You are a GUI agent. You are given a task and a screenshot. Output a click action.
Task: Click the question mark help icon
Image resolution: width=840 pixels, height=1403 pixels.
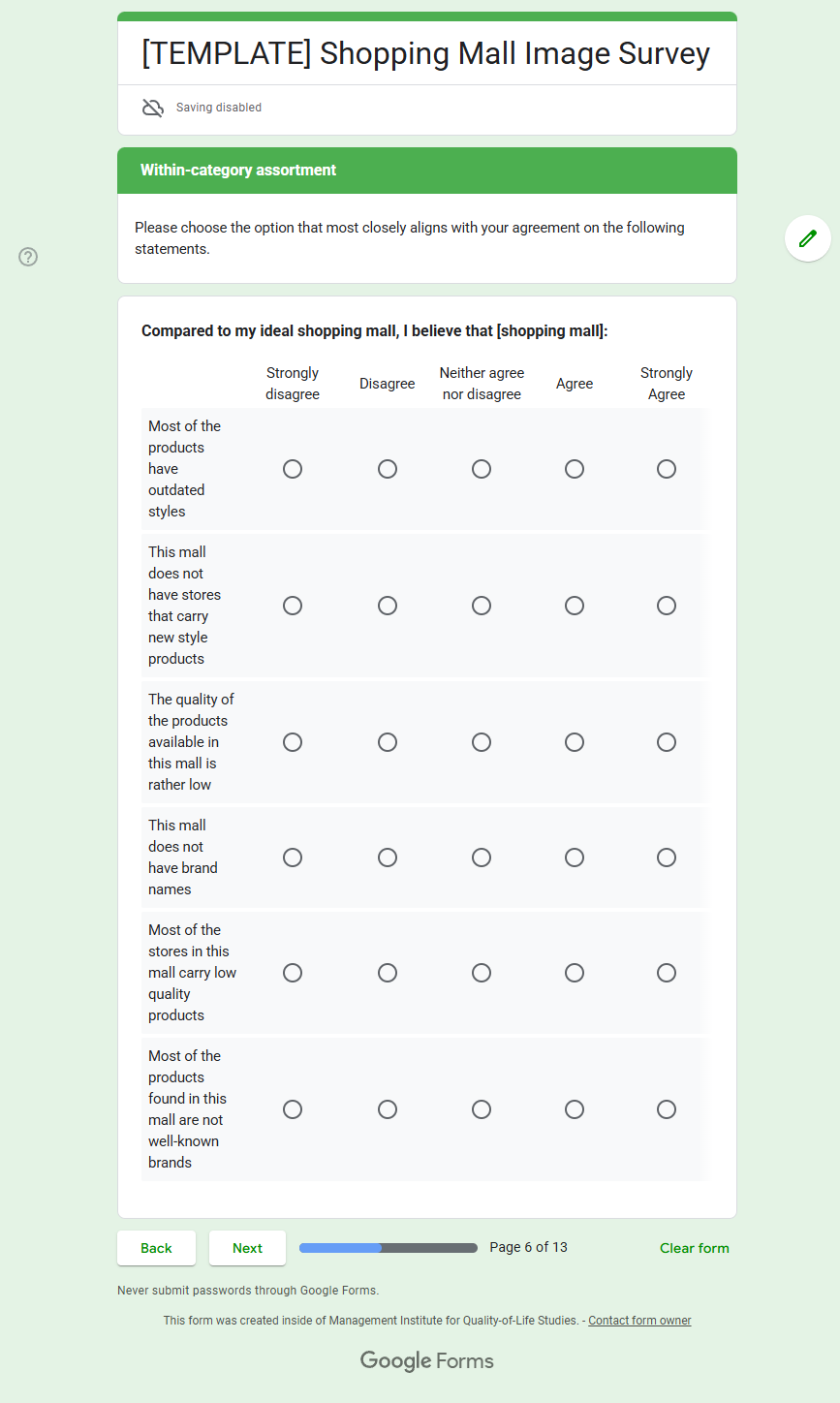(29, 257)
